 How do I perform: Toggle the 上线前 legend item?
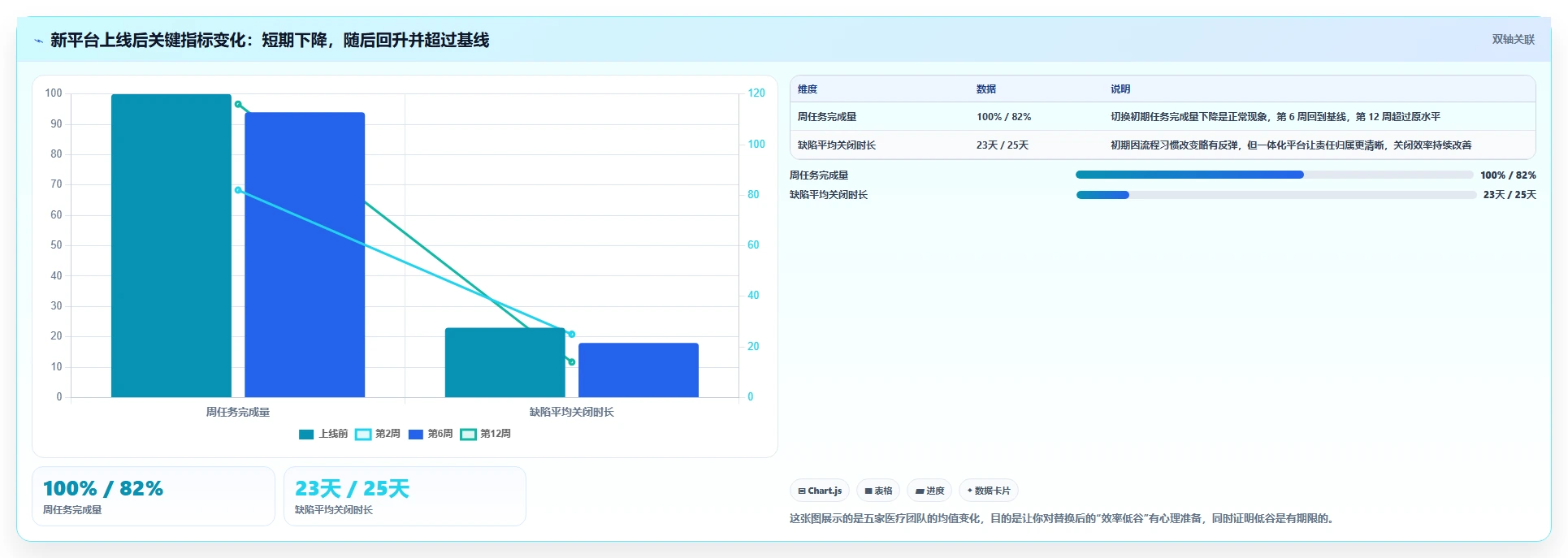[323, 434]
